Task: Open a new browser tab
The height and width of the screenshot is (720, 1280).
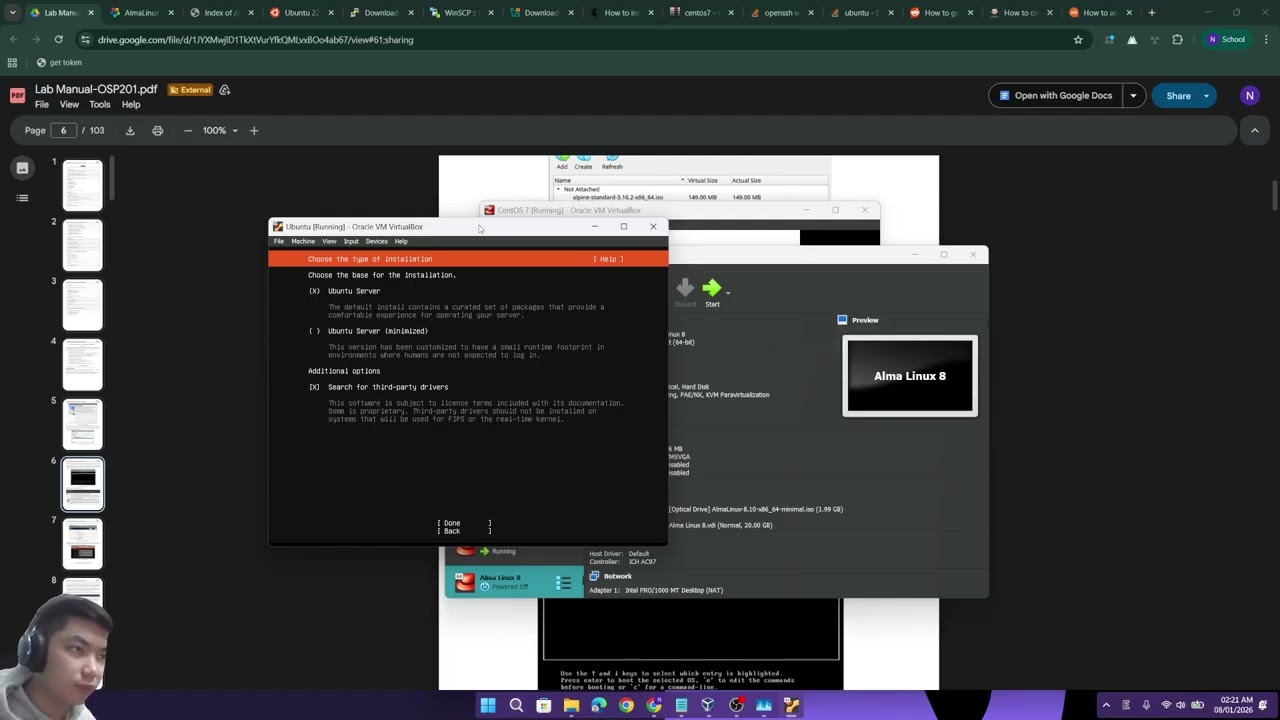Action: [1152, 13]
